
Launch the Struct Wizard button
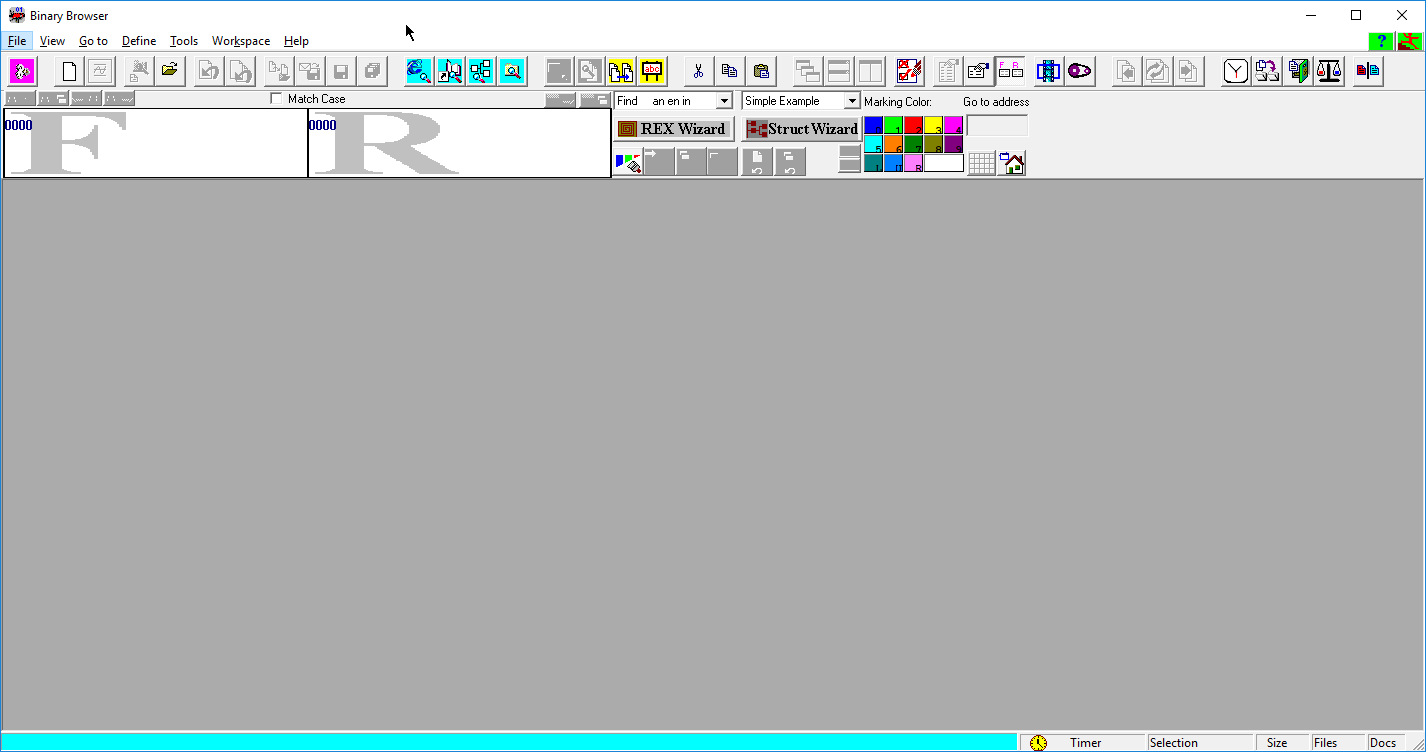[803, 129]
